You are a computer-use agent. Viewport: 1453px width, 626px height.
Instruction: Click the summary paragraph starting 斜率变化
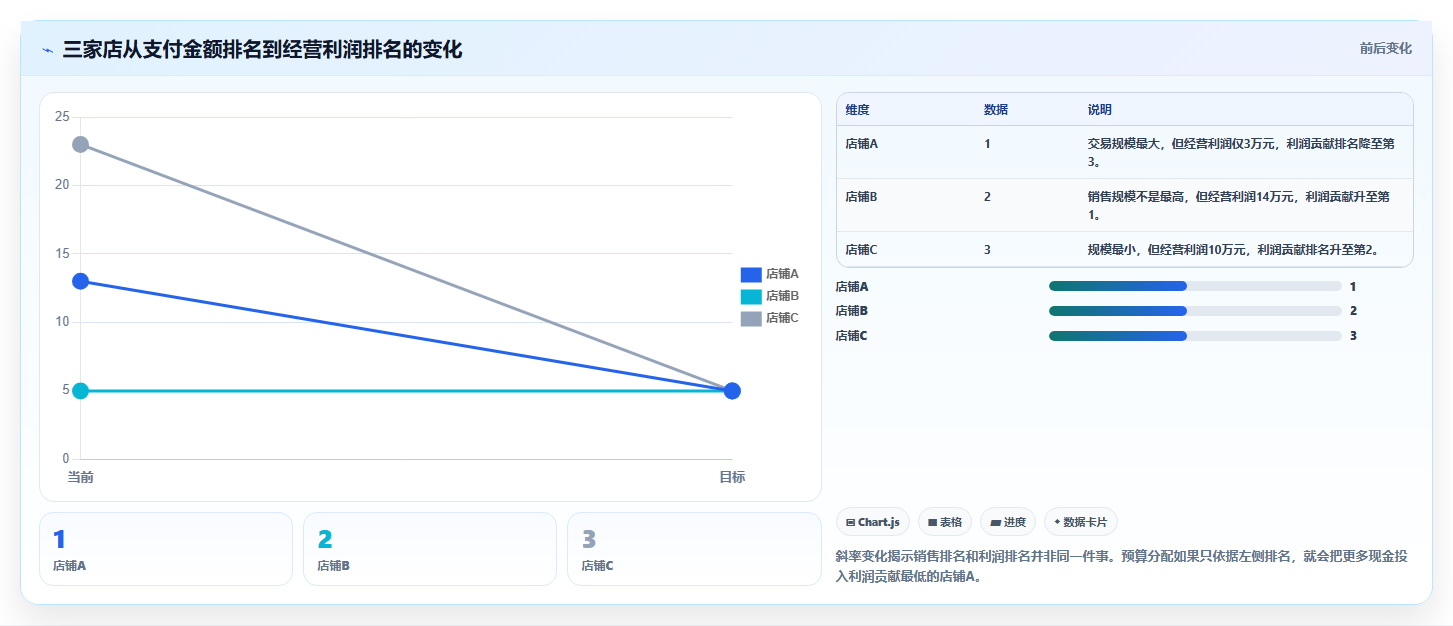[x=1122, y=566]
